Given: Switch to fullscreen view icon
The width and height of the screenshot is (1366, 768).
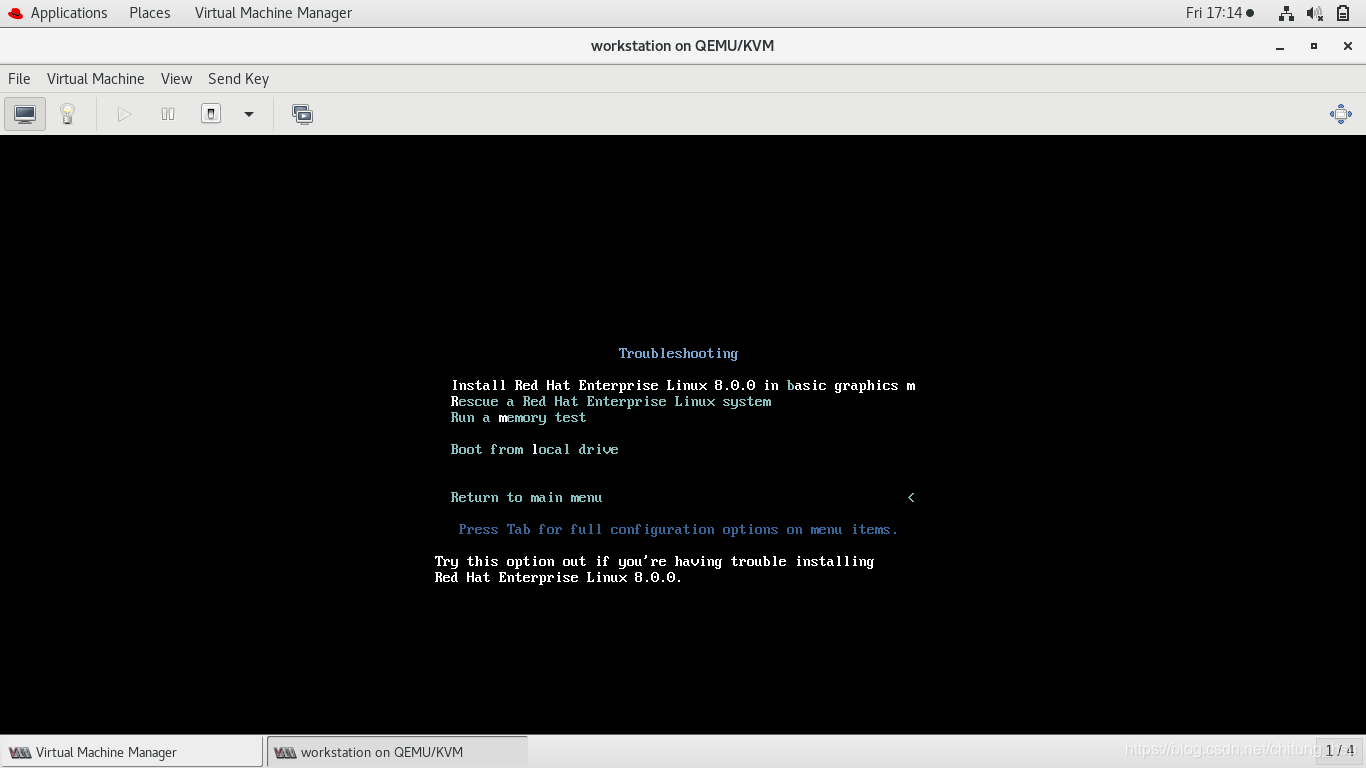Looking at the screenshot, I should pos(1341,114).
